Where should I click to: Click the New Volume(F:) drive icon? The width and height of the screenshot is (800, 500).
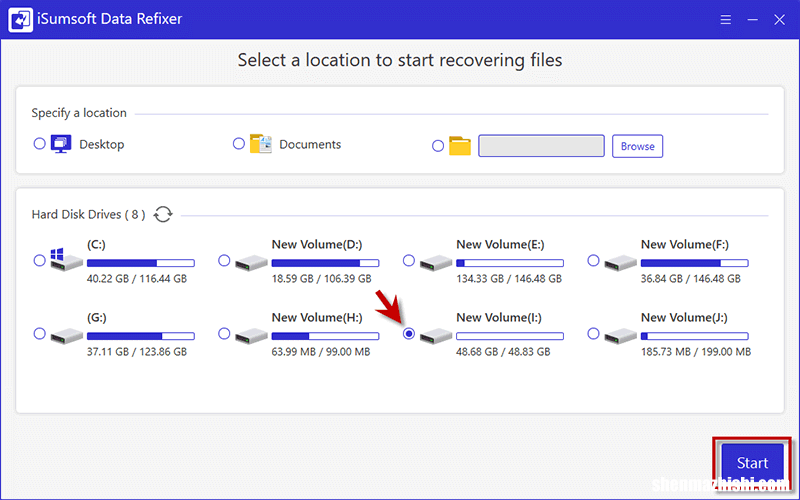click(620, 263)
